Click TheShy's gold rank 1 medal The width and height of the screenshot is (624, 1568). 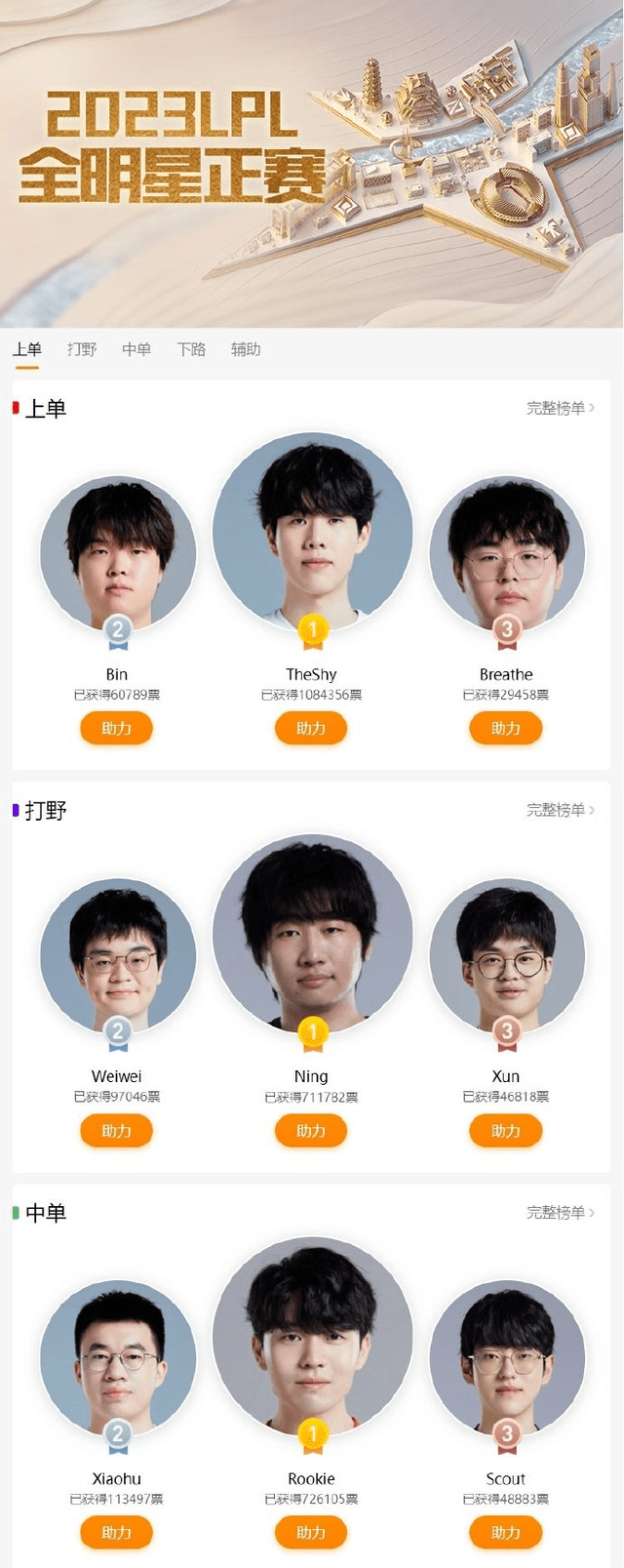[x=313, y=631]
